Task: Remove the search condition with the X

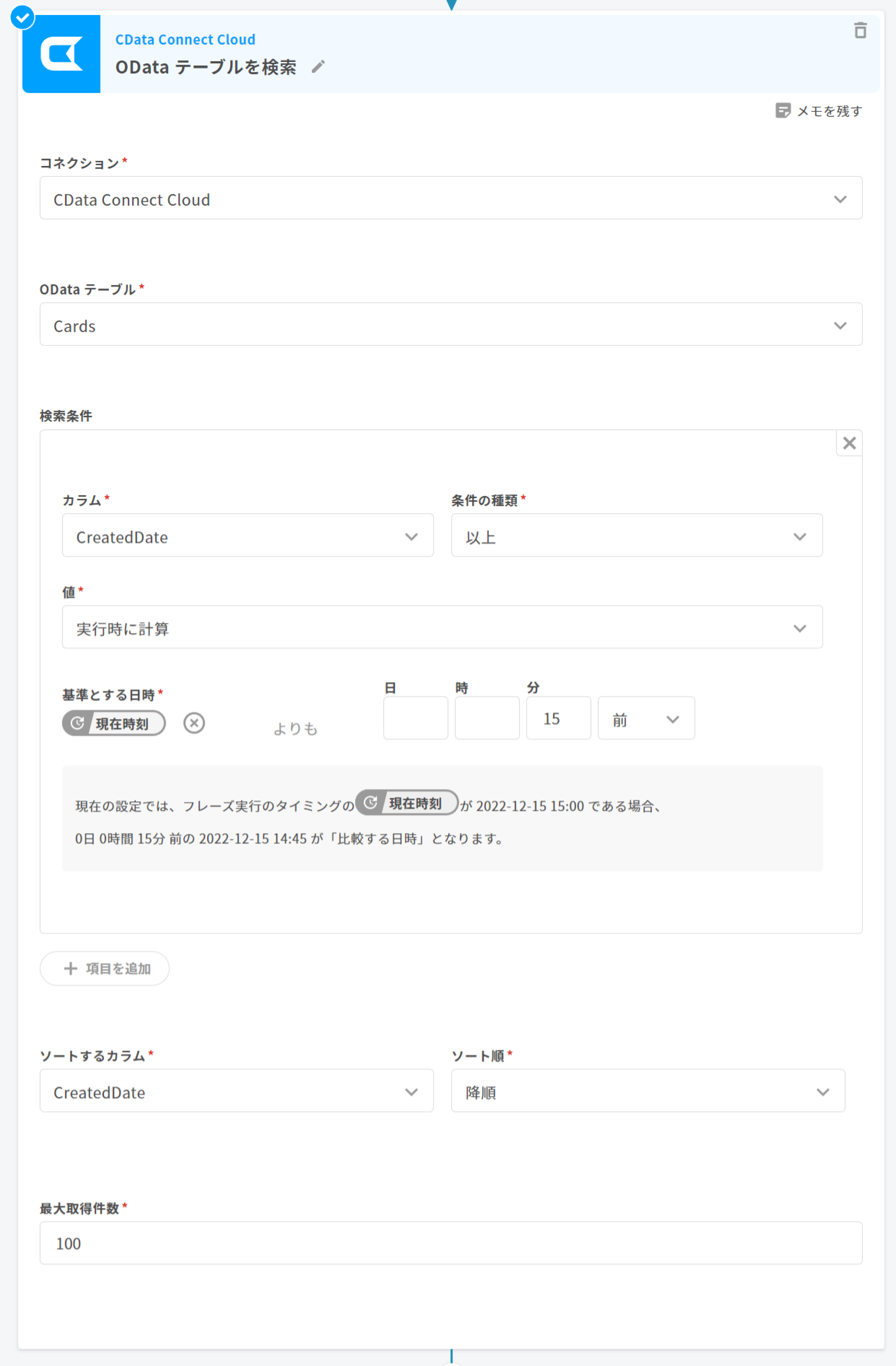Action: (849, 443)
